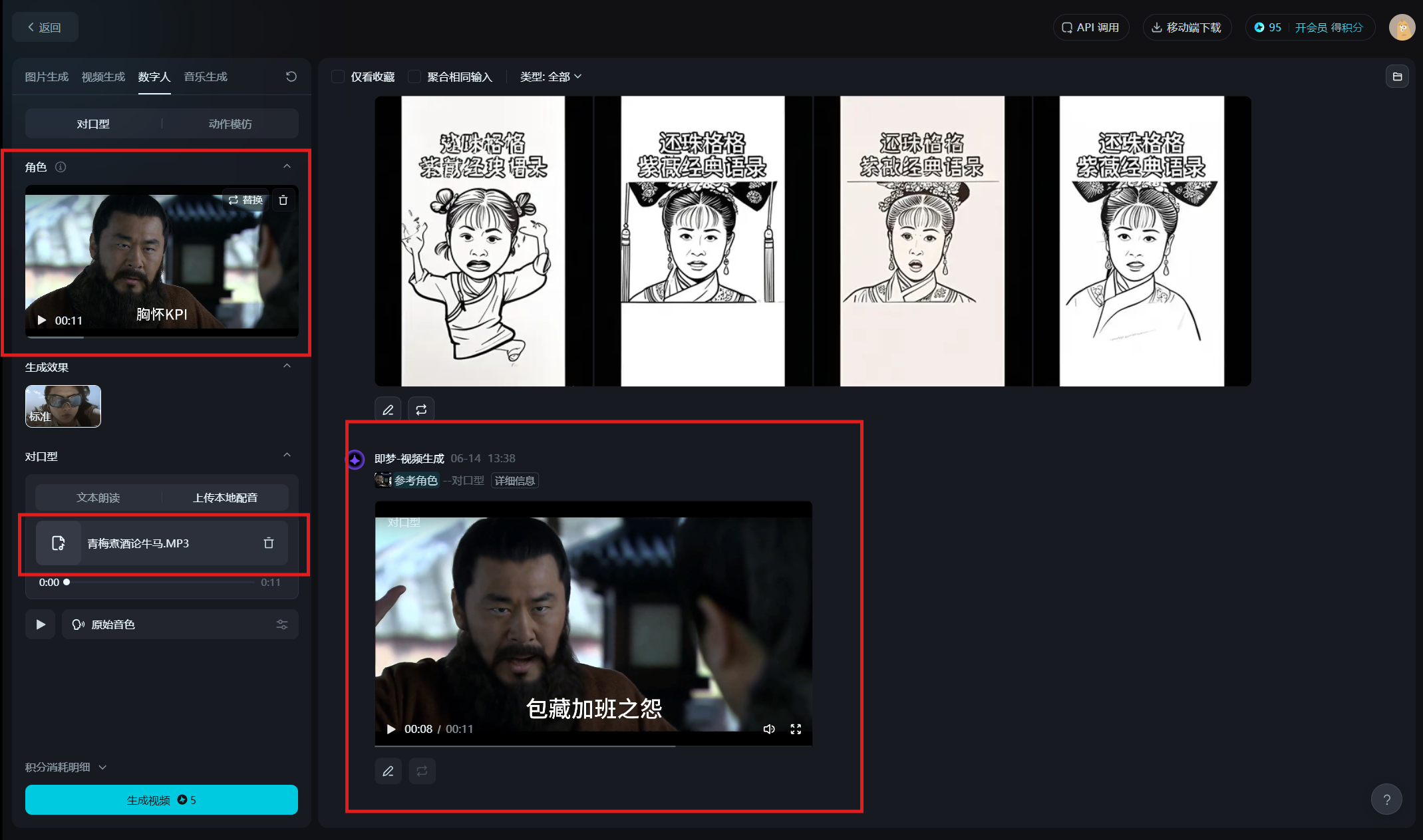Open the 类型: 全部 dropdown

[x=550, y=76]
